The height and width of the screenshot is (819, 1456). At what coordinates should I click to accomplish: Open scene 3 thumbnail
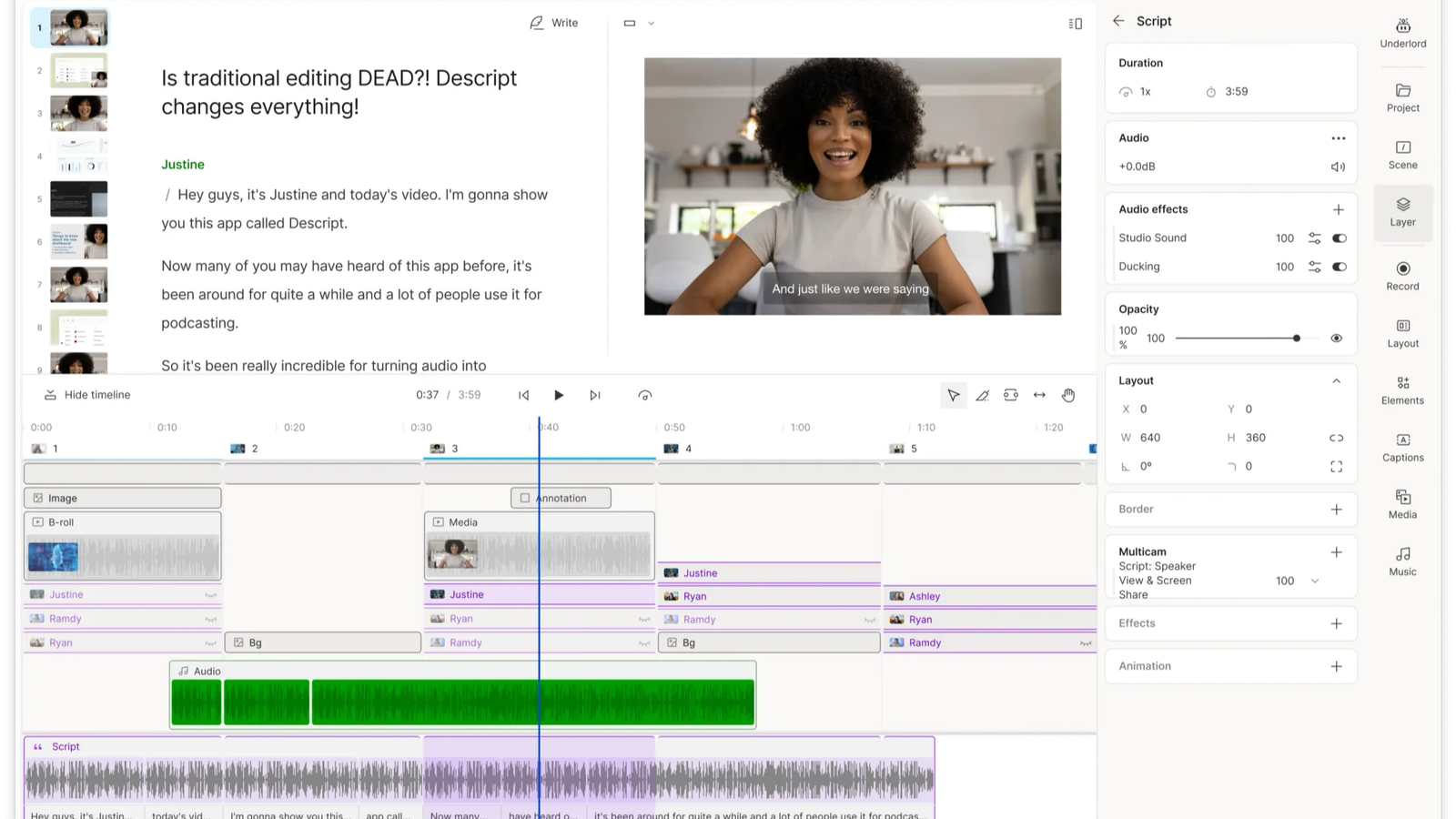pos(78,114)
